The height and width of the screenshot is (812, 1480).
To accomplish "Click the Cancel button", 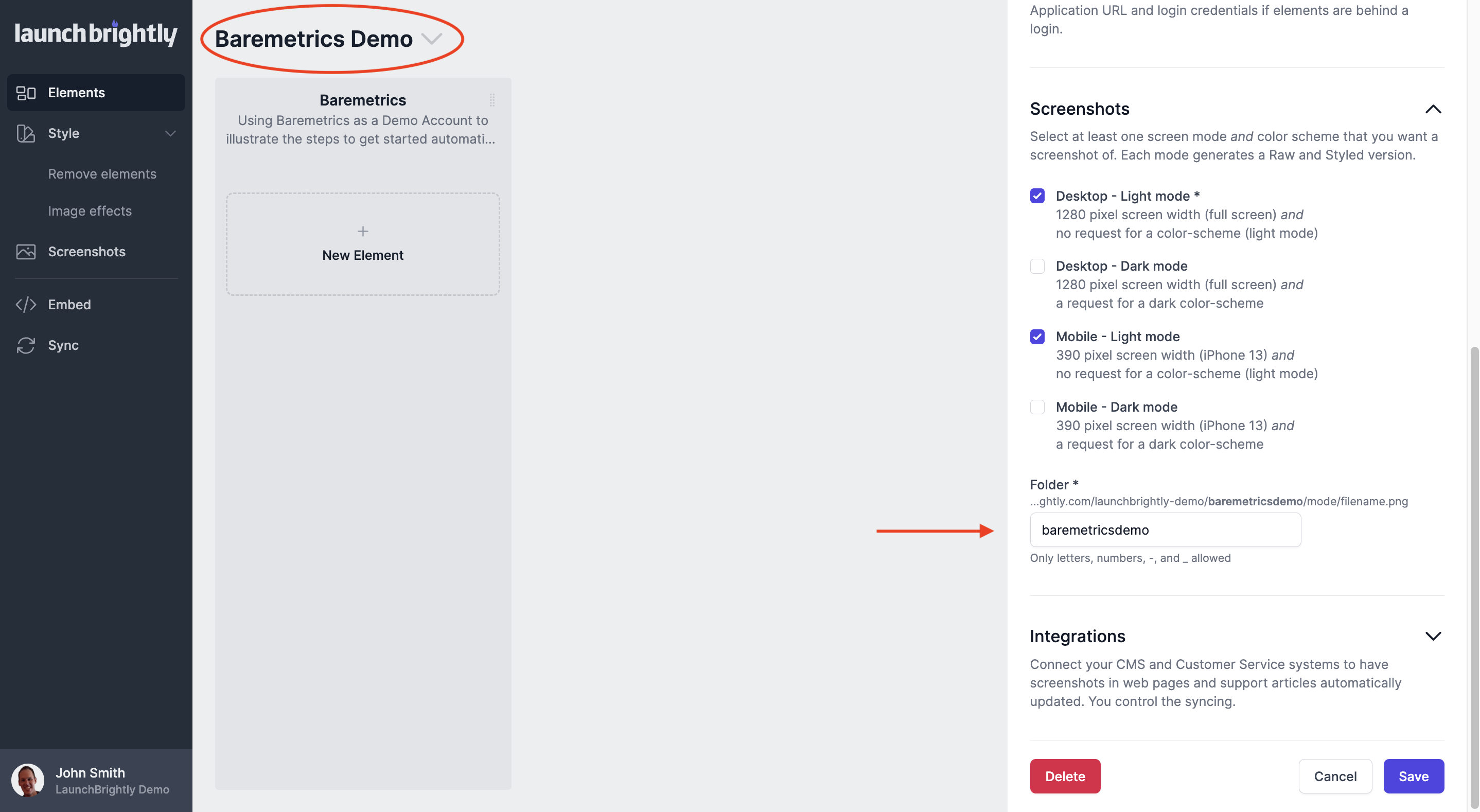I will (x=1335, y=776).
